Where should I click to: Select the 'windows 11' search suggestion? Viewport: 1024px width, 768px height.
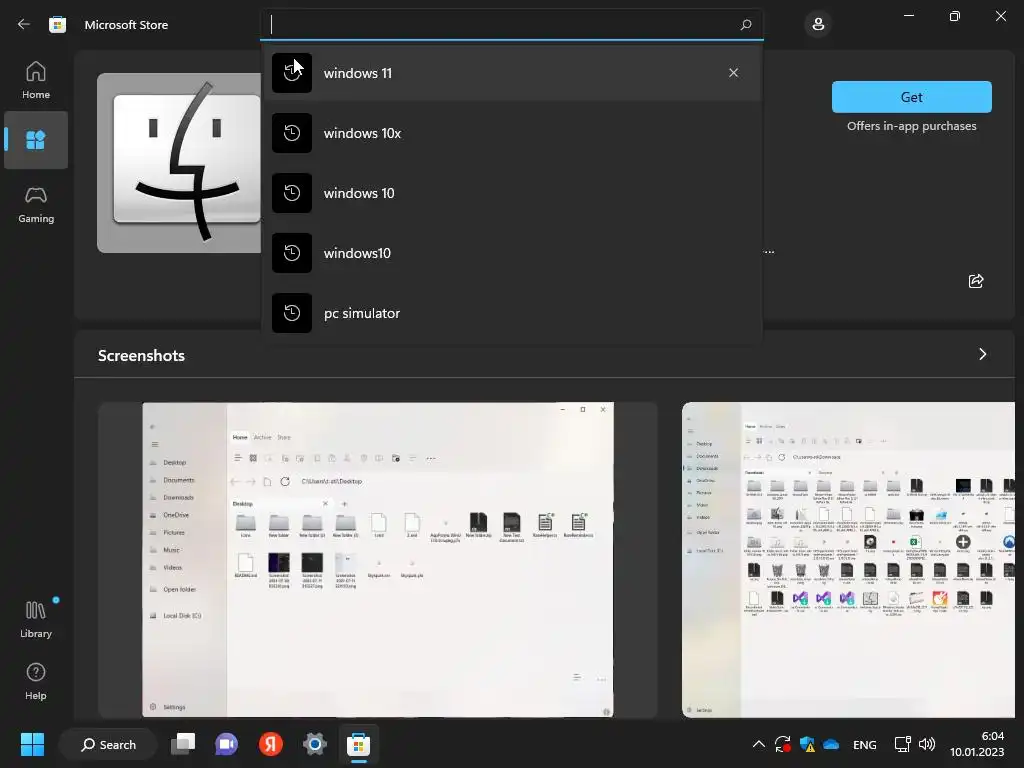point(511,73)
